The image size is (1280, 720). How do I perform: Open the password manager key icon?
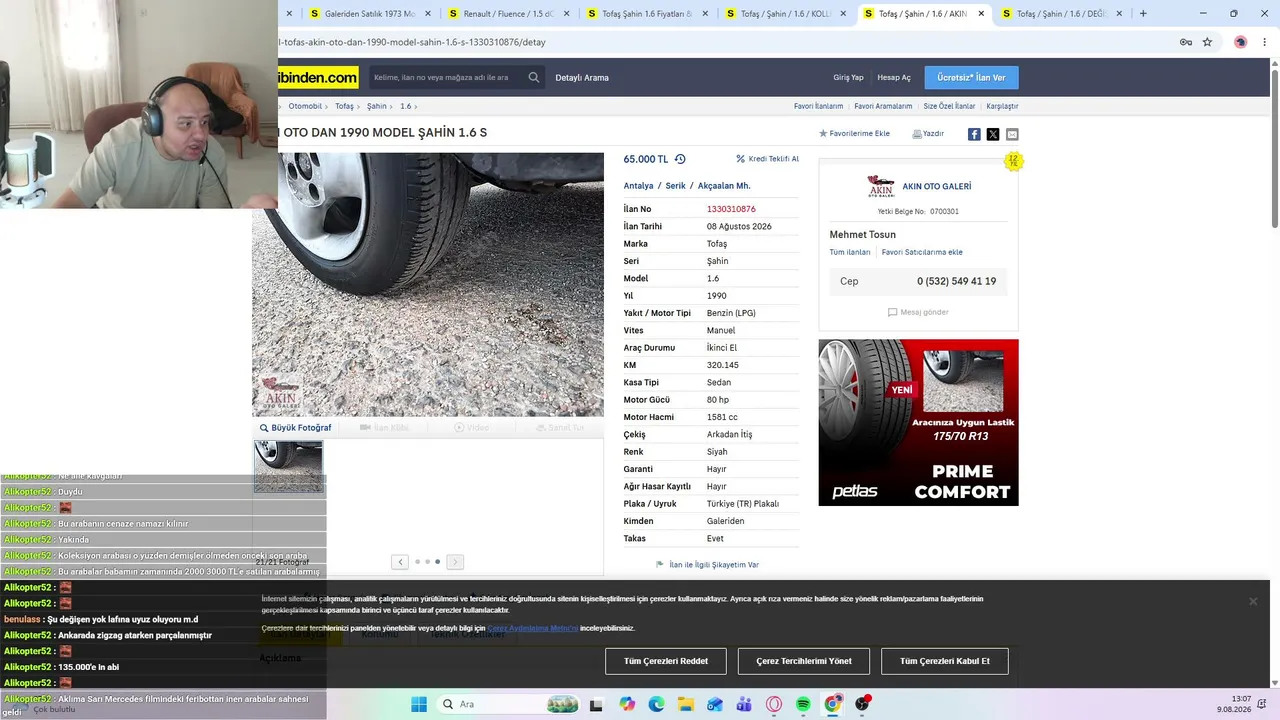pyautogui.click(x=1185, y=42)
